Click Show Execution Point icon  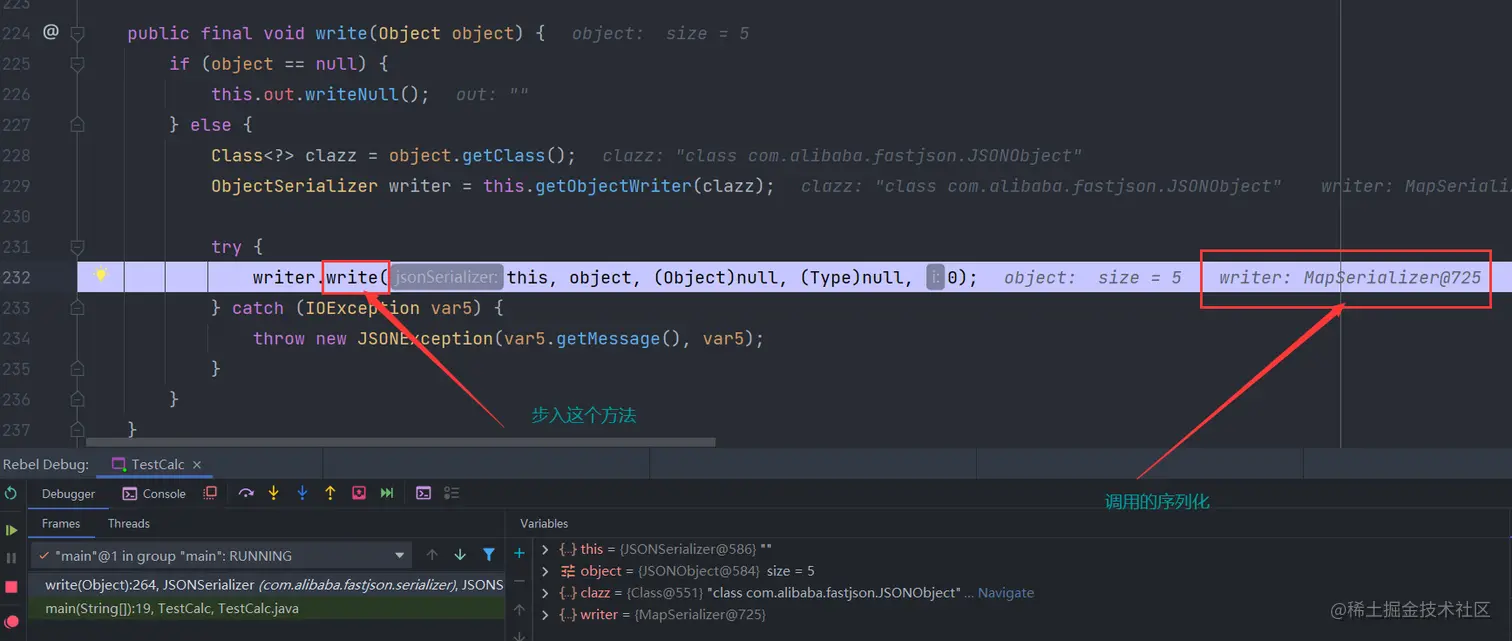[x=210, y=493]
